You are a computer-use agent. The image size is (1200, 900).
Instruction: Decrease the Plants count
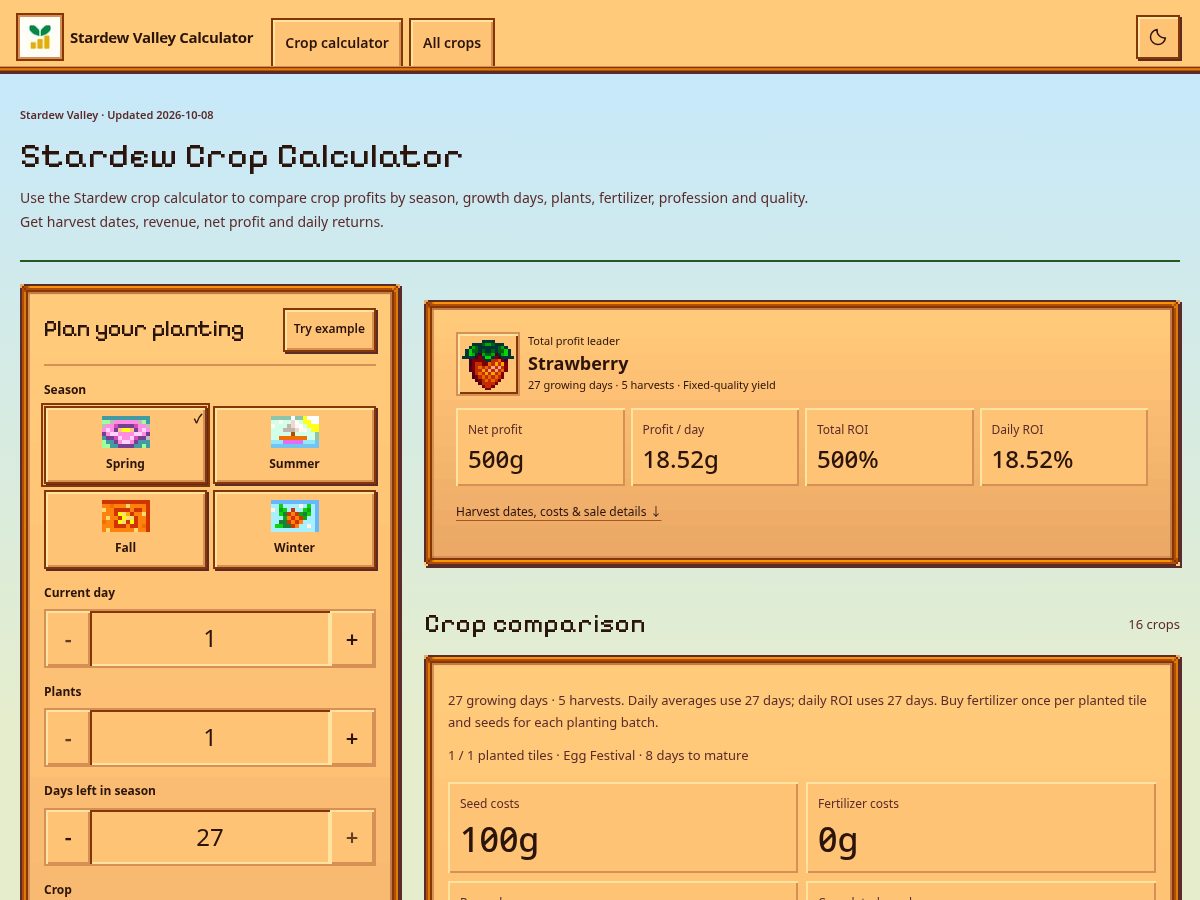pos(68,738)
